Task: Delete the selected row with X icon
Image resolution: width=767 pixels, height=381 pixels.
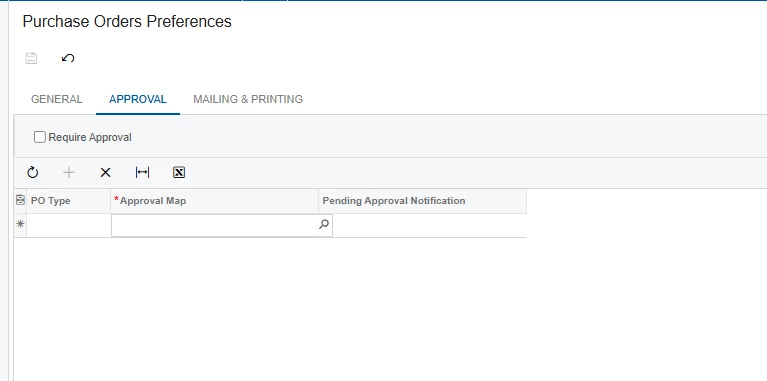Action: point(105,172)
